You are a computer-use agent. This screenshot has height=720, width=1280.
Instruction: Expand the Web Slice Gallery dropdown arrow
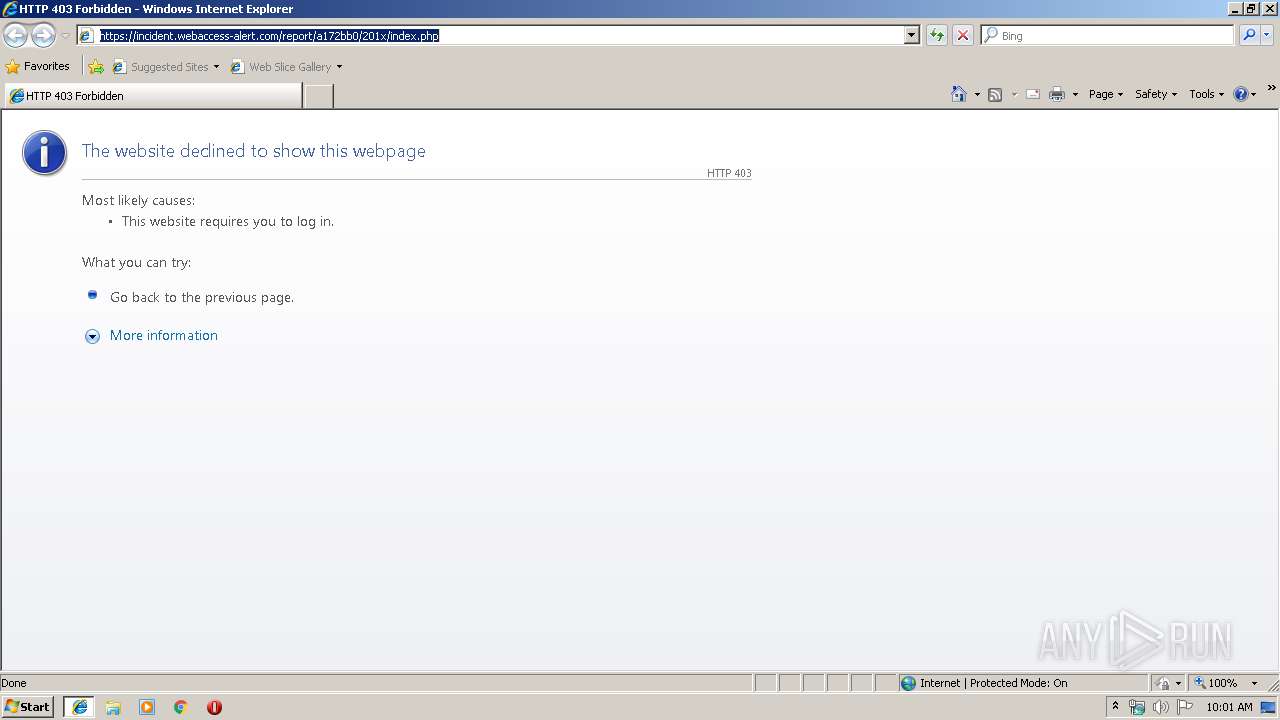click(x=339, y=67)
